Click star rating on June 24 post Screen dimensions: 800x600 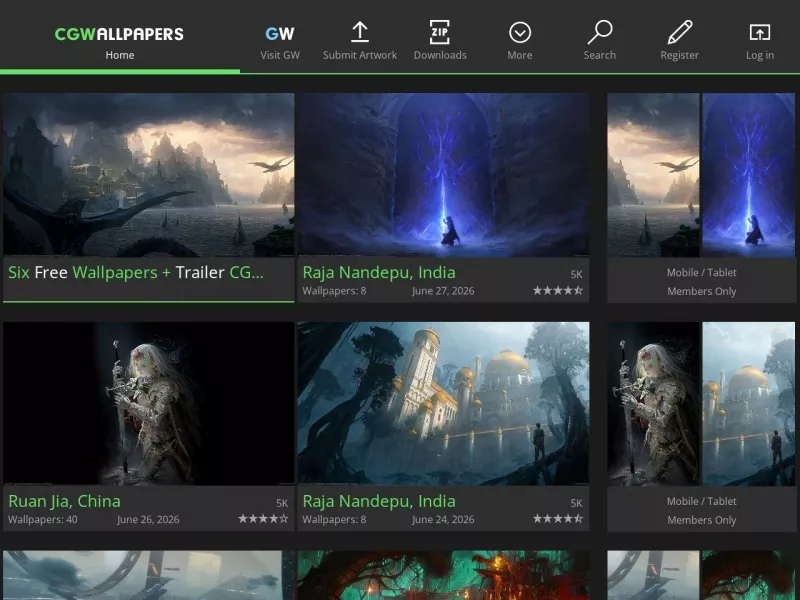(x=558, y=519)
